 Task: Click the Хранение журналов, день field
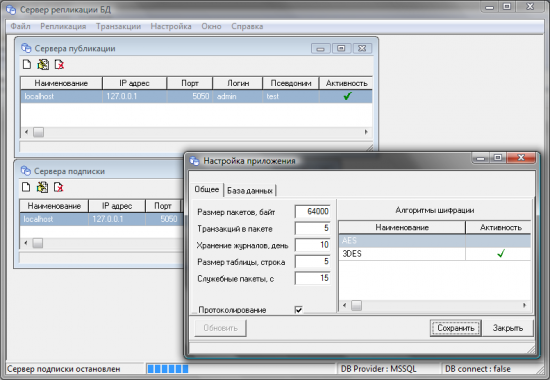313,245
